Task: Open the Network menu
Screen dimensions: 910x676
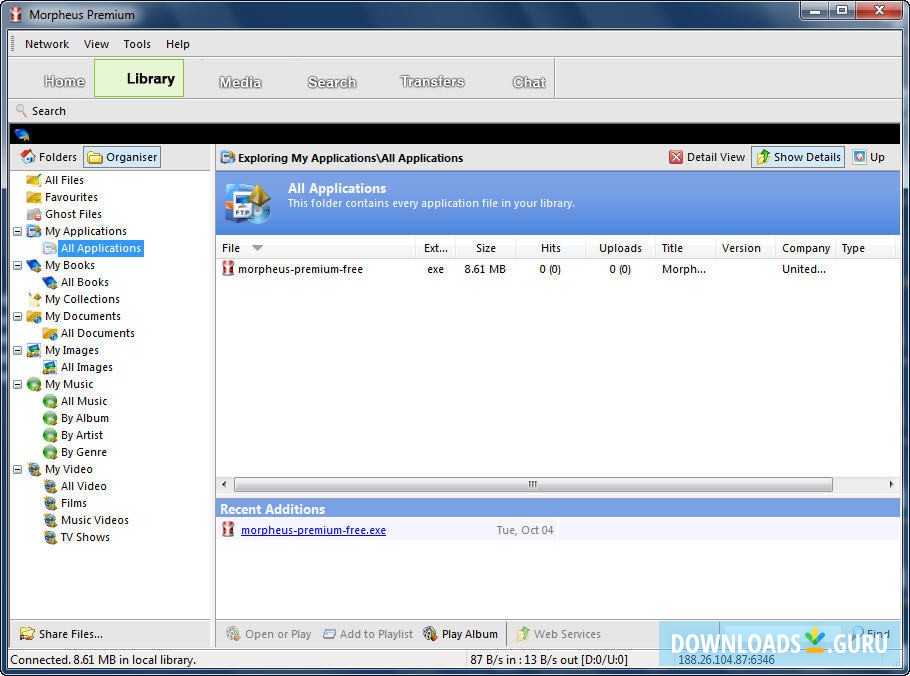Action: (x=46, y=44)
